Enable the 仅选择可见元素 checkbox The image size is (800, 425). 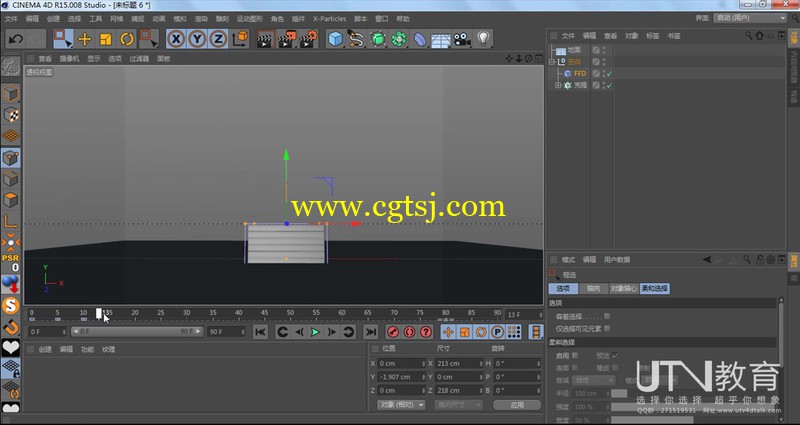point(607,329)
